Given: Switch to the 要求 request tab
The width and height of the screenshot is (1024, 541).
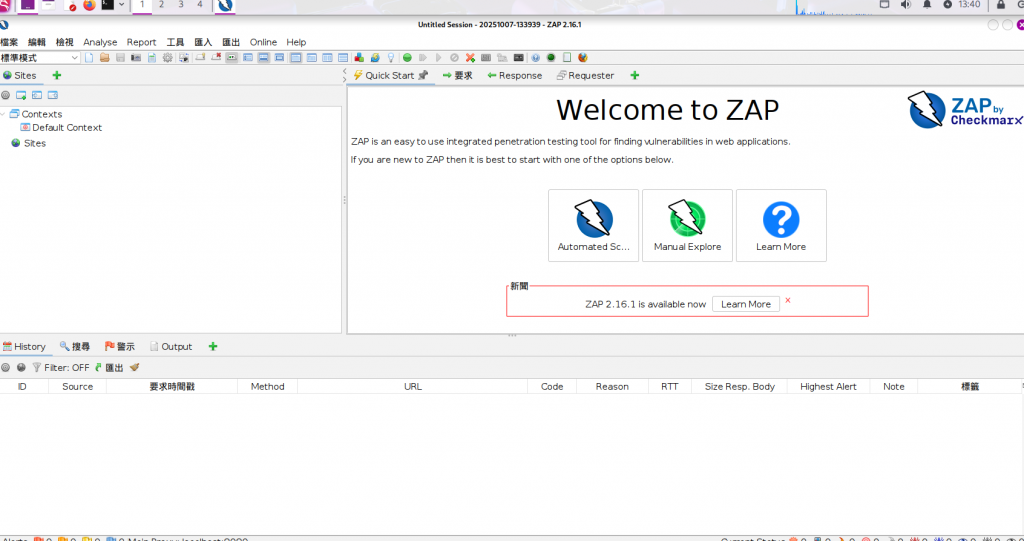Looking at the screenshot, I should point(458,75).
